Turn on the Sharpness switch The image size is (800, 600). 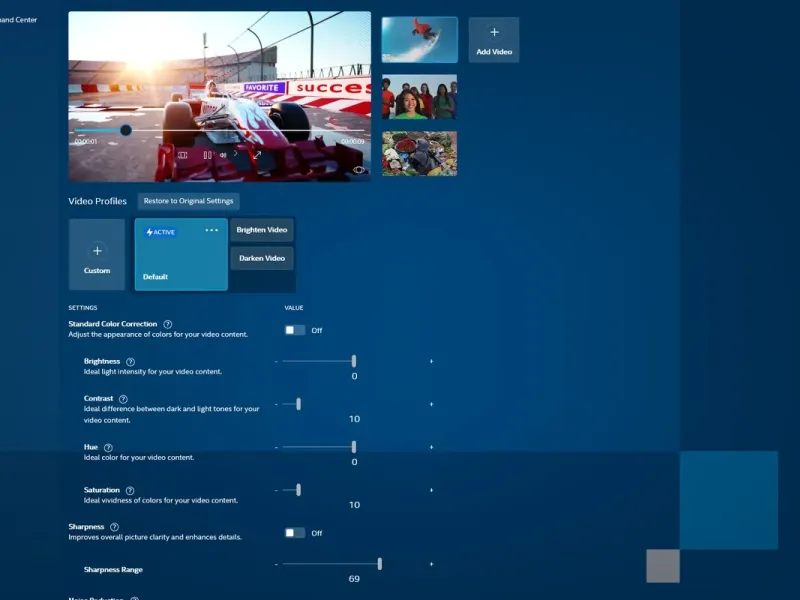point(294,533)
